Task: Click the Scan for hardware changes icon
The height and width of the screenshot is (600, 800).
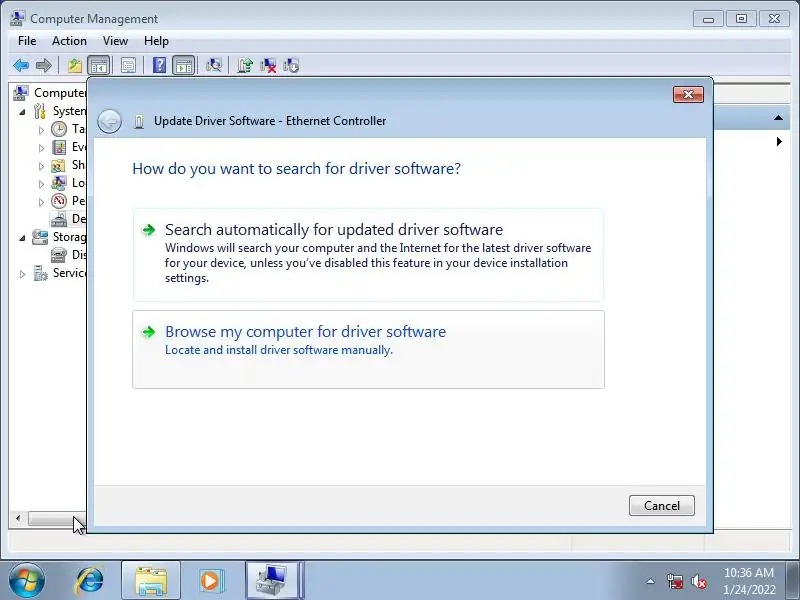Action: point(214,65)
